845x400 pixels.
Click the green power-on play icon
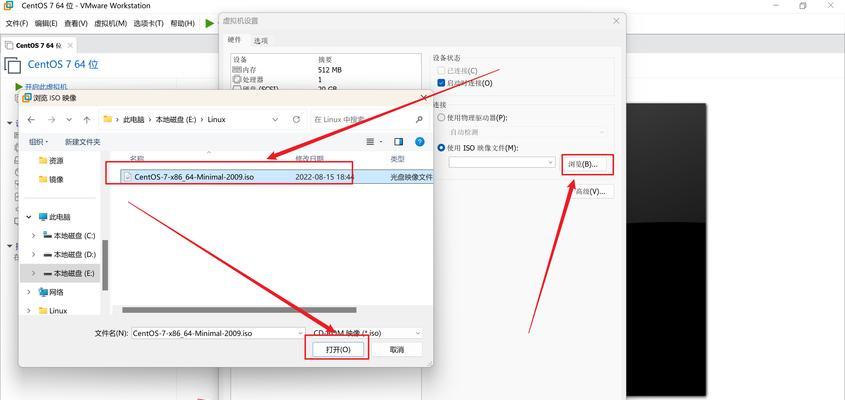[x=210, y=24]
